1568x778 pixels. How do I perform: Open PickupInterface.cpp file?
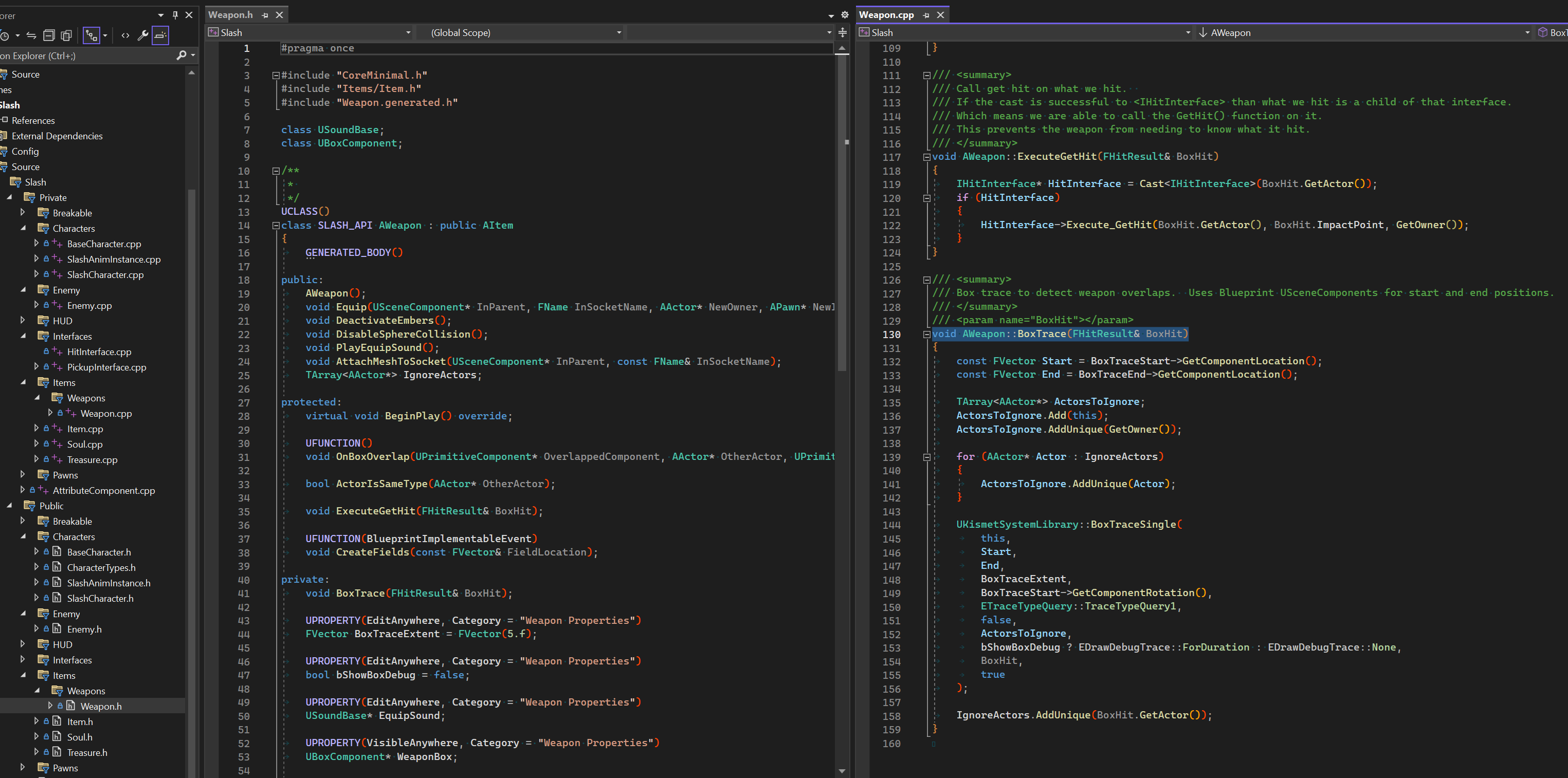point(106,367)
